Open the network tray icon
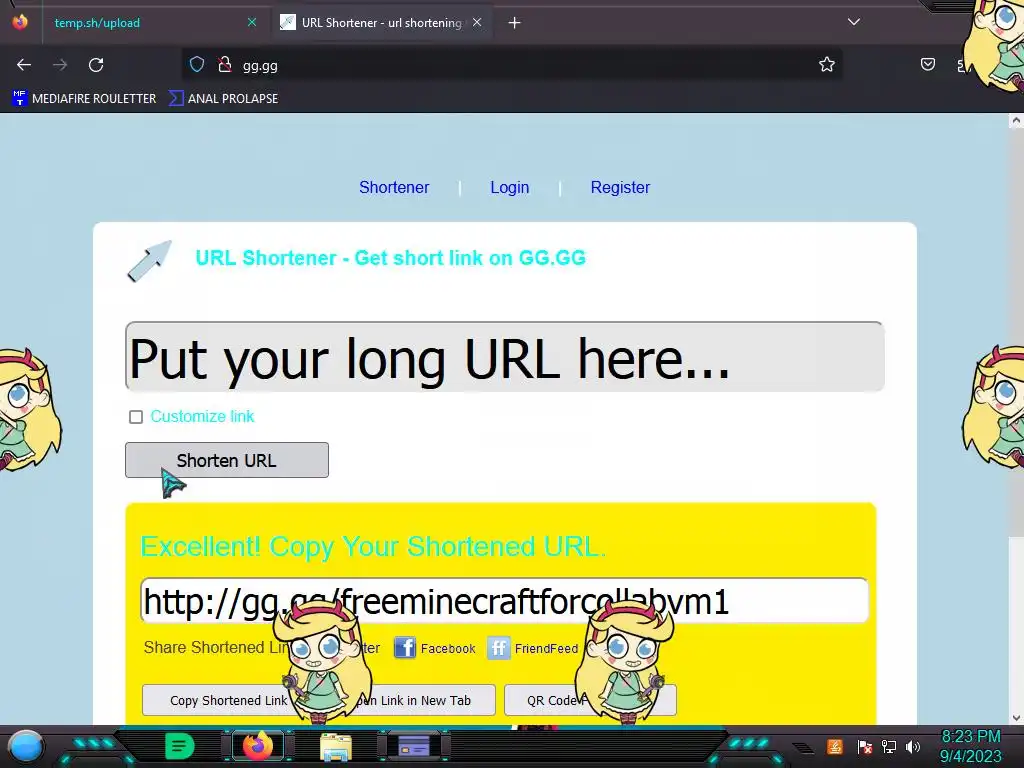1024x768 pixels. pos(889,746)
